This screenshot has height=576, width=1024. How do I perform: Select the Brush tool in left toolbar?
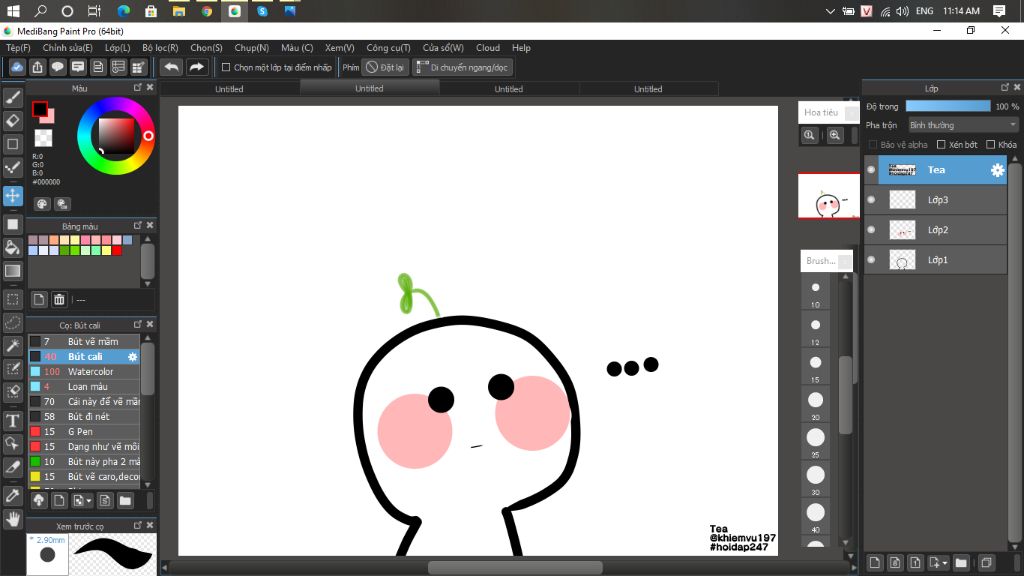13,97
